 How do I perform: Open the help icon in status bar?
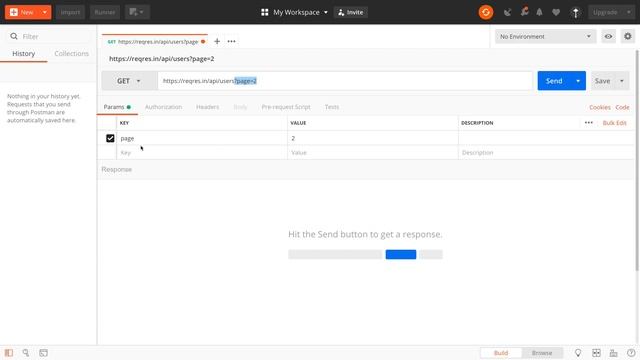[631, 353]
